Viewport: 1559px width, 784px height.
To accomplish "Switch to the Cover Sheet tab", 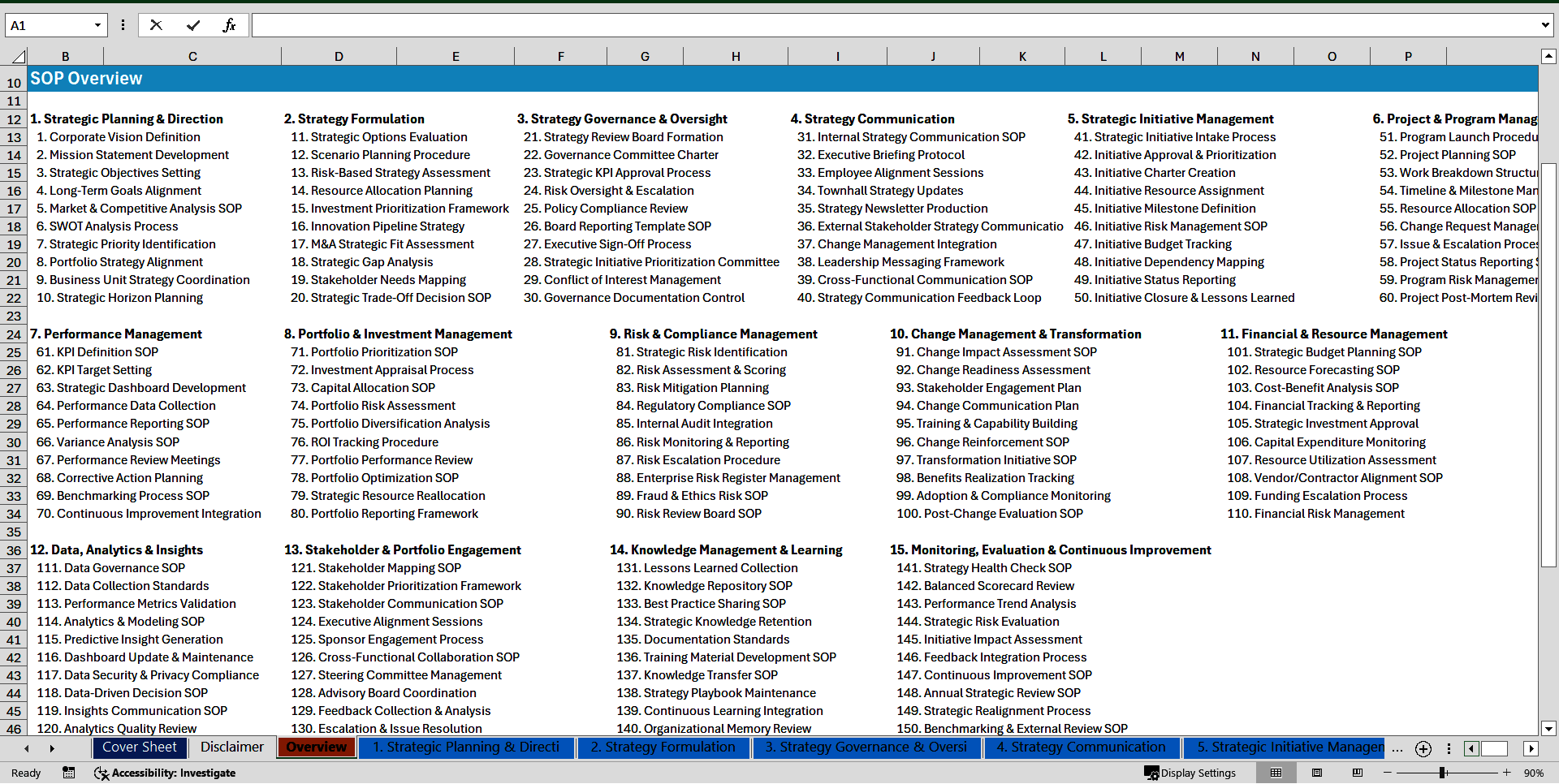I will coord(139,747).
